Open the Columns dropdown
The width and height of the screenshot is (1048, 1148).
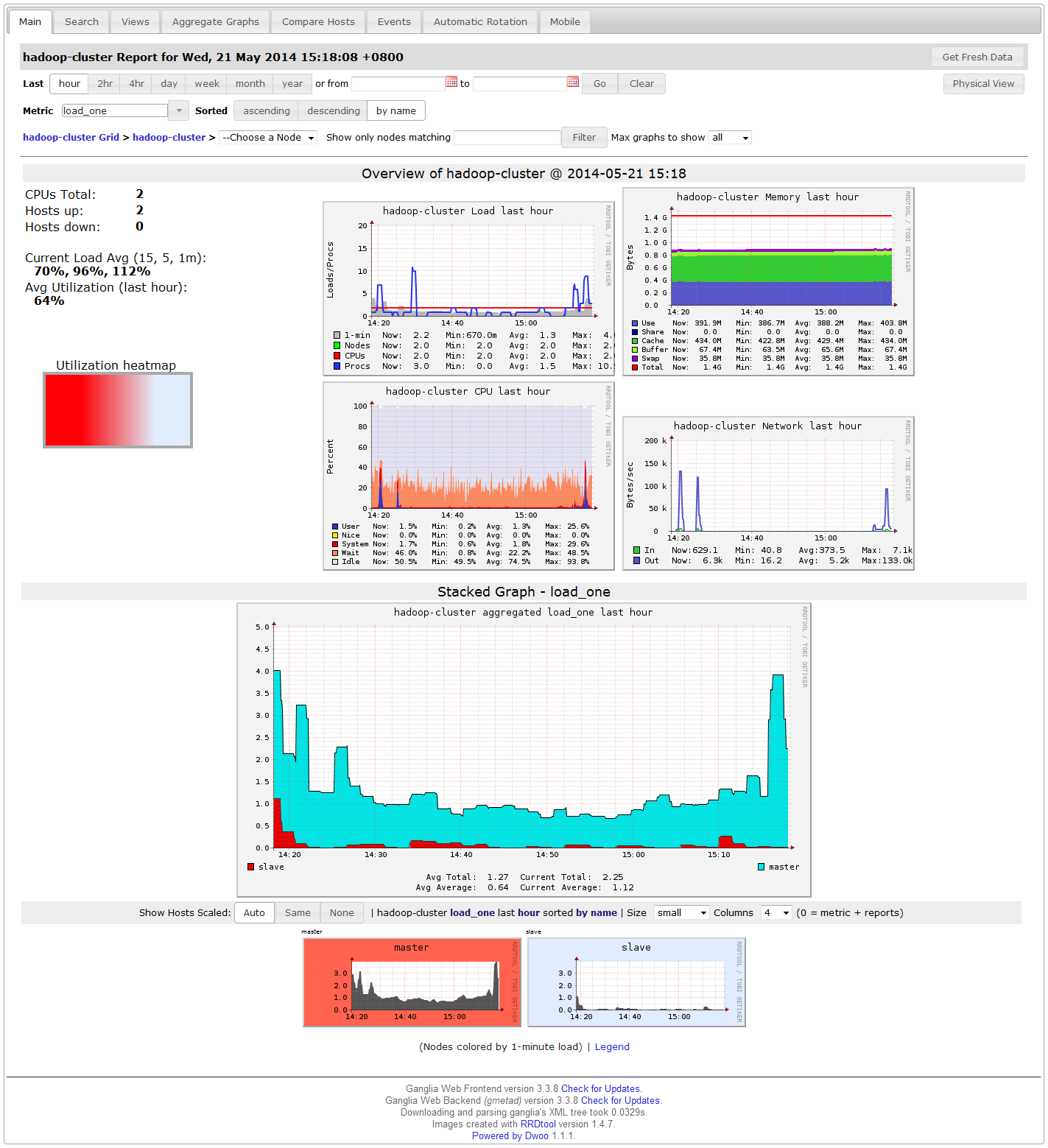coord(776,913)
